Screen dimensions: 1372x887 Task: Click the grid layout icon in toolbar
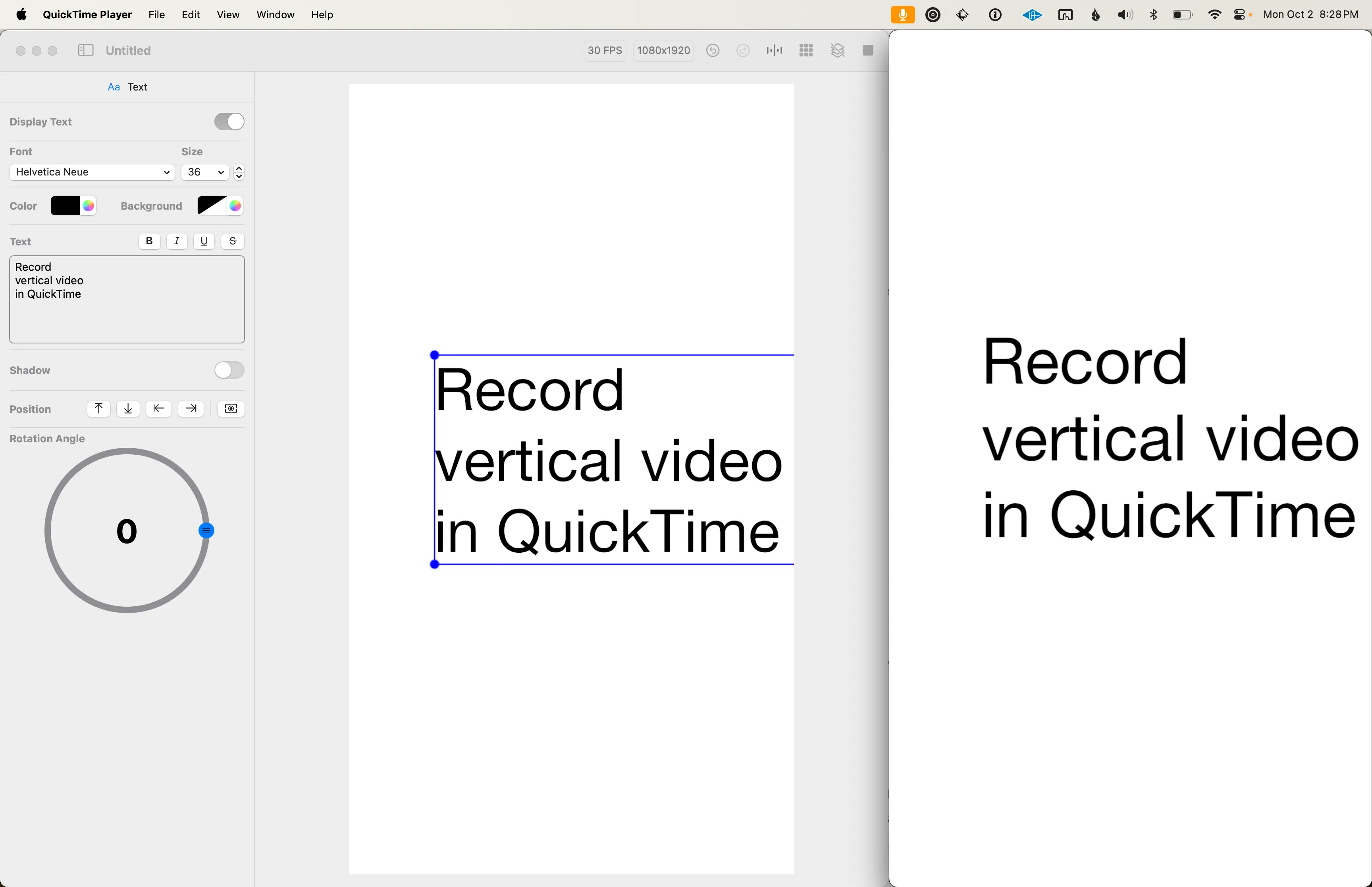pos(805,51)
